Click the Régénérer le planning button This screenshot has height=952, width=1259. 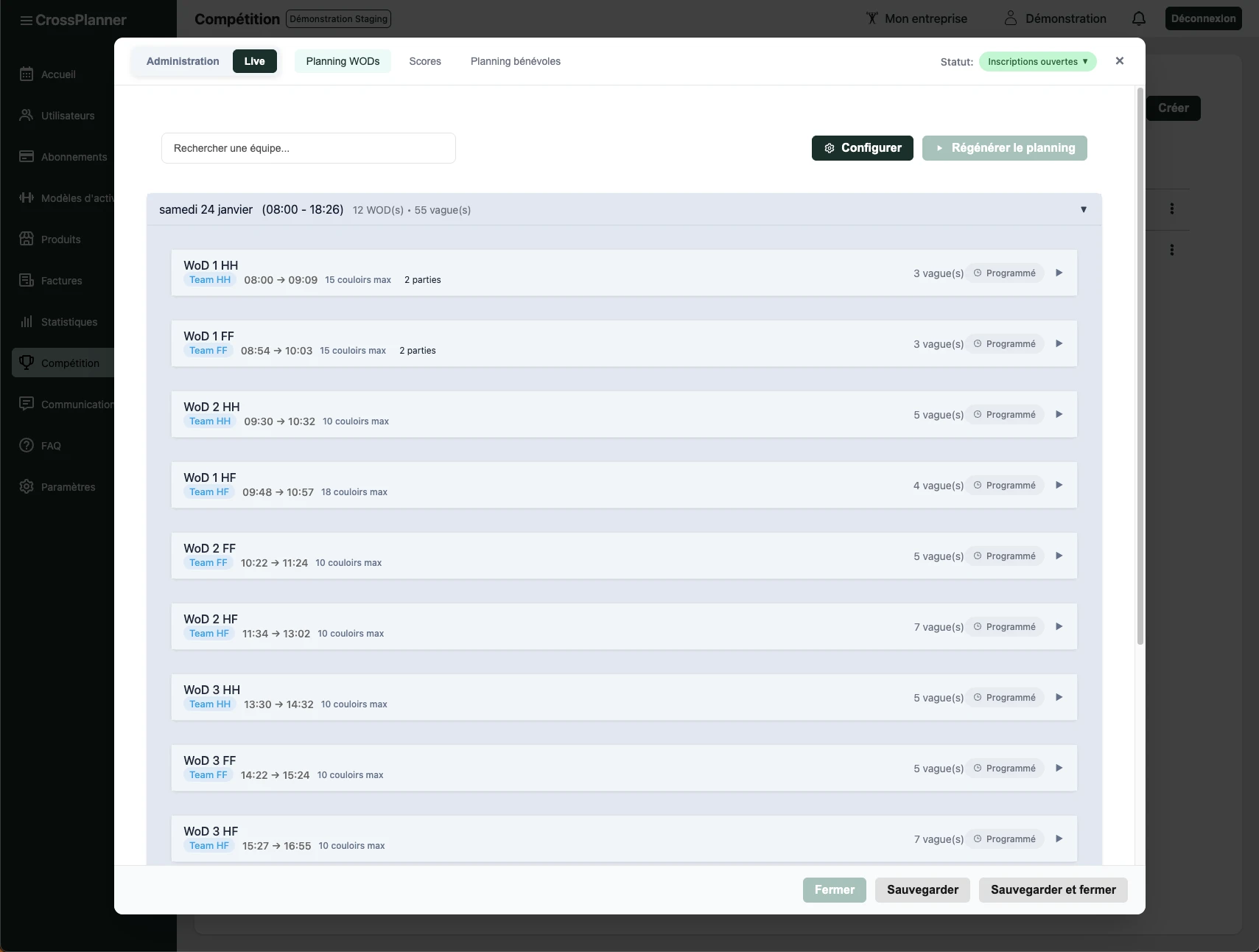tap(1004, 147)
